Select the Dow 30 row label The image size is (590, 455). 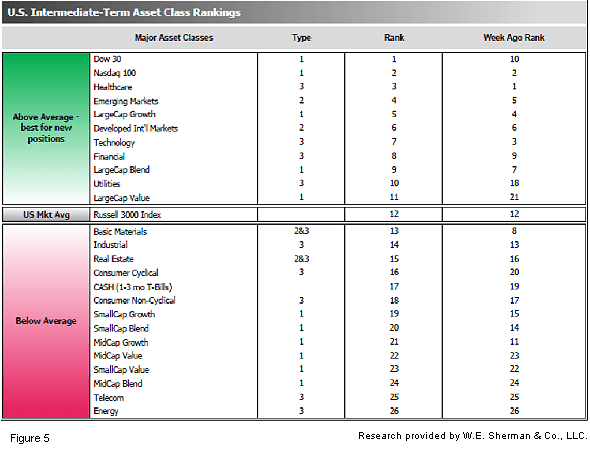coord(108,59)
